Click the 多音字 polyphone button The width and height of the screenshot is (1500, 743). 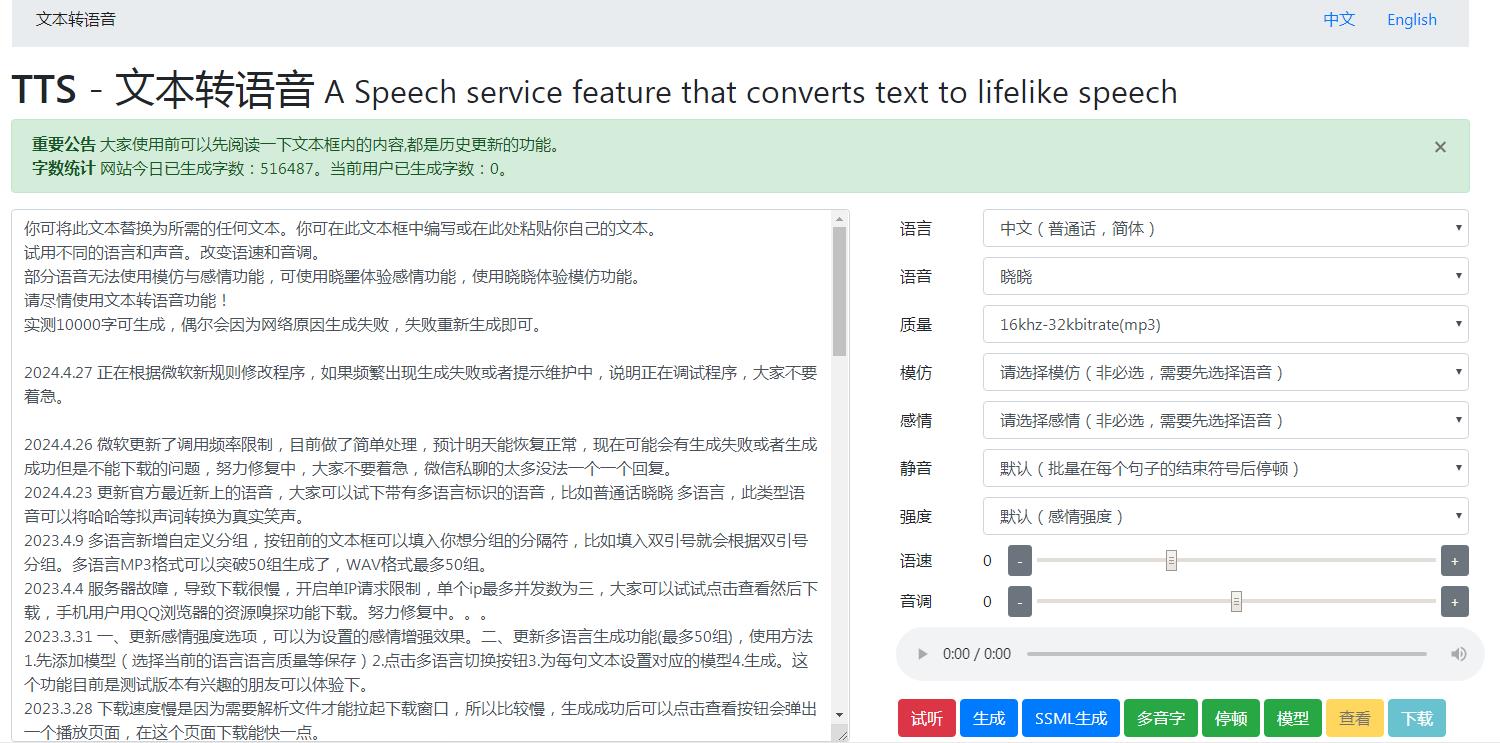pyautogui.click(x=1160, y=717)
